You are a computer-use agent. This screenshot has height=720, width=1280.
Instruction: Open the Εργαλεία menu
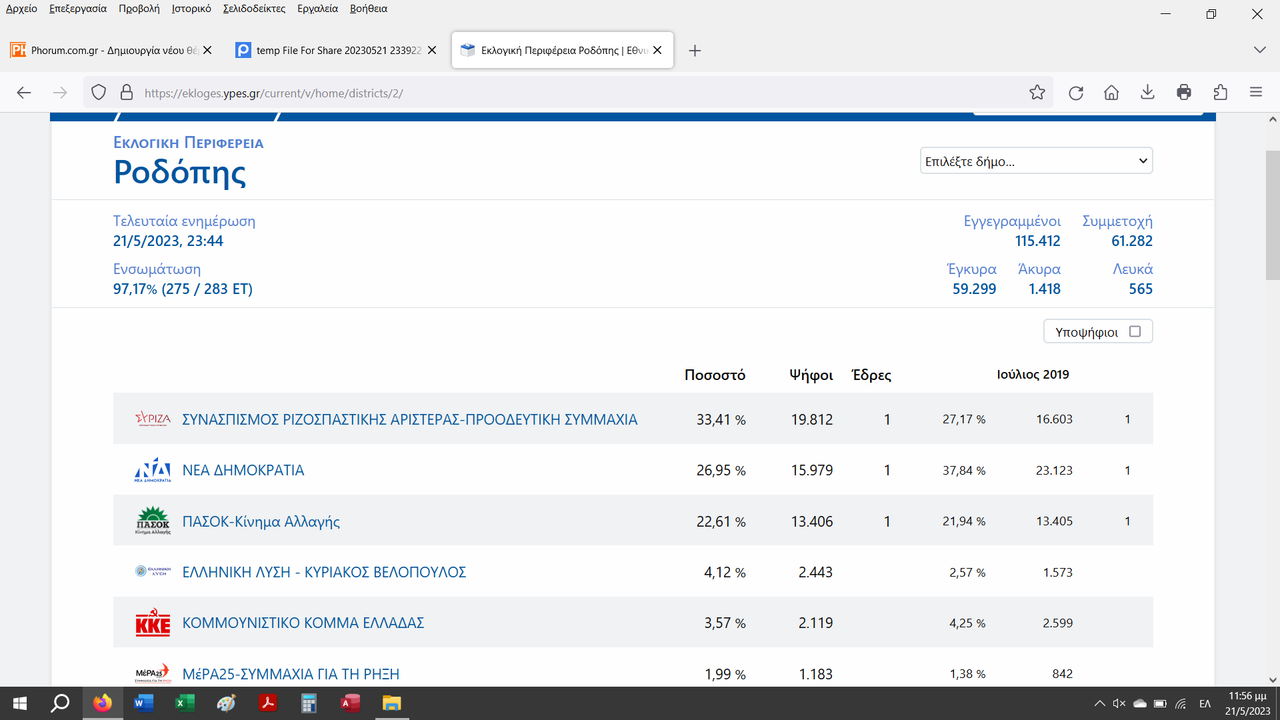(318, 9)
